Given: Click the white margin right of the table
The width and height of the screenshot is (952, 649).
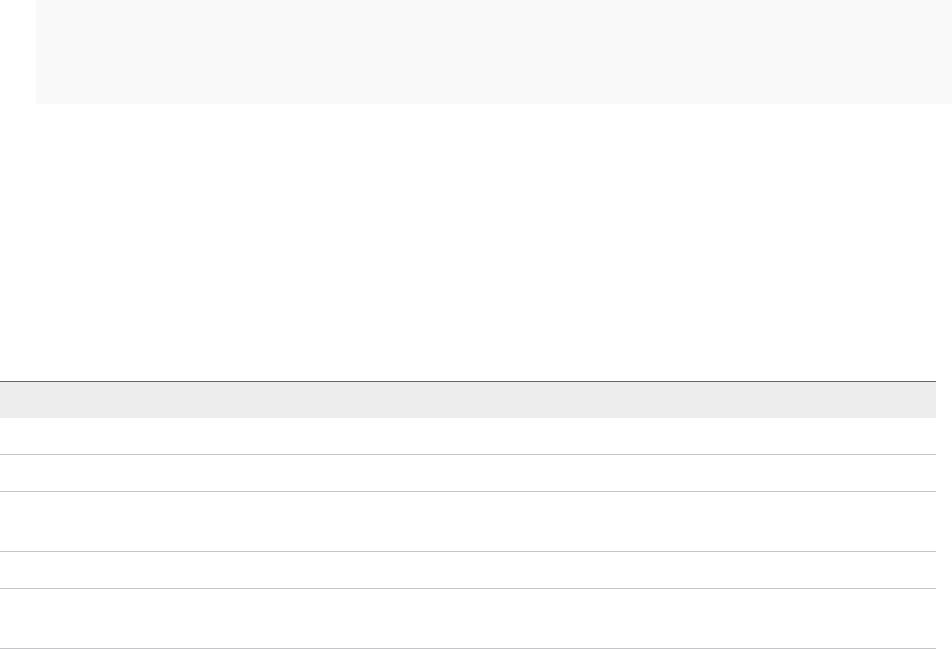Looking at the screenshot, I should coord(944,500).
